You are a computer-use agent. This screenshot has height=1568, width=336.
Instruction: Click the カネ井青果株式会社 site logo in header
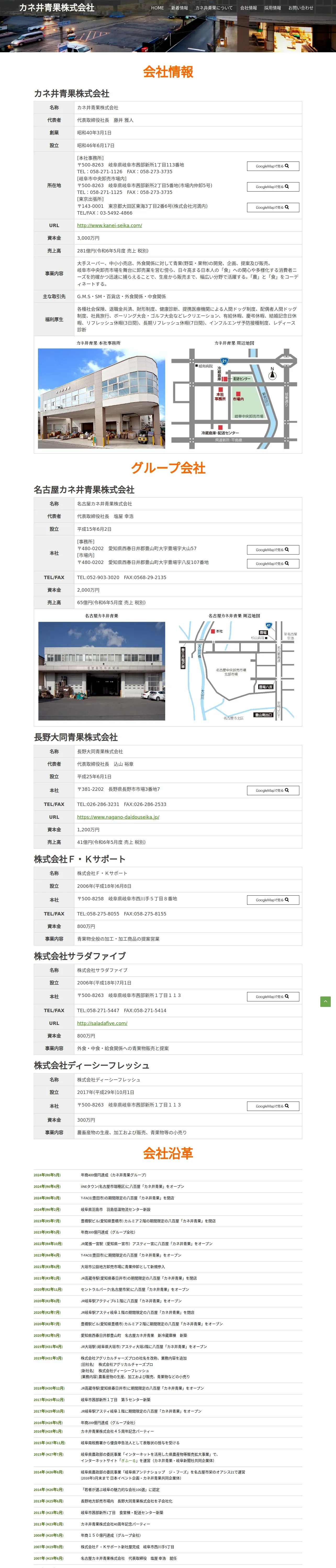click(57, 8)
